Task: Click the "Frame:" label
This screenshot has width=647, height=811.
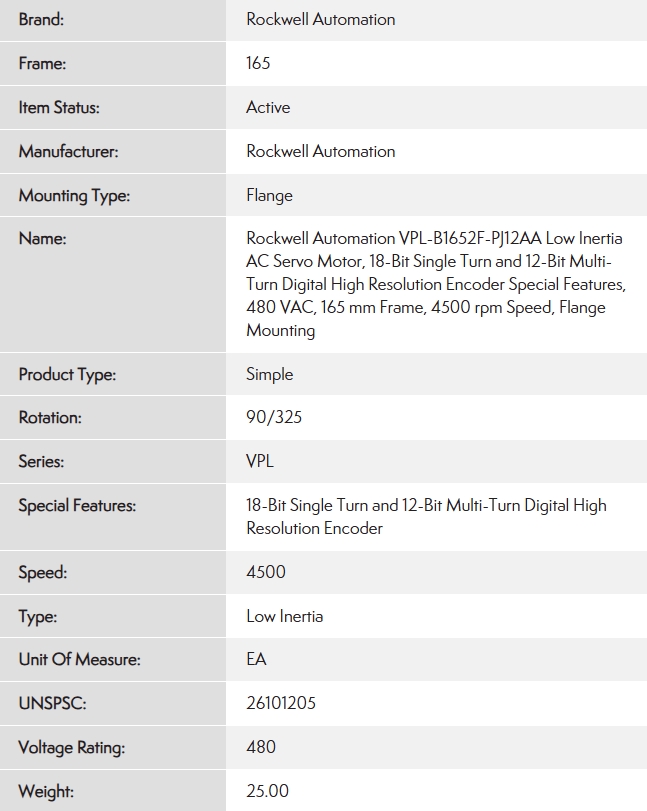Action: 42,64
